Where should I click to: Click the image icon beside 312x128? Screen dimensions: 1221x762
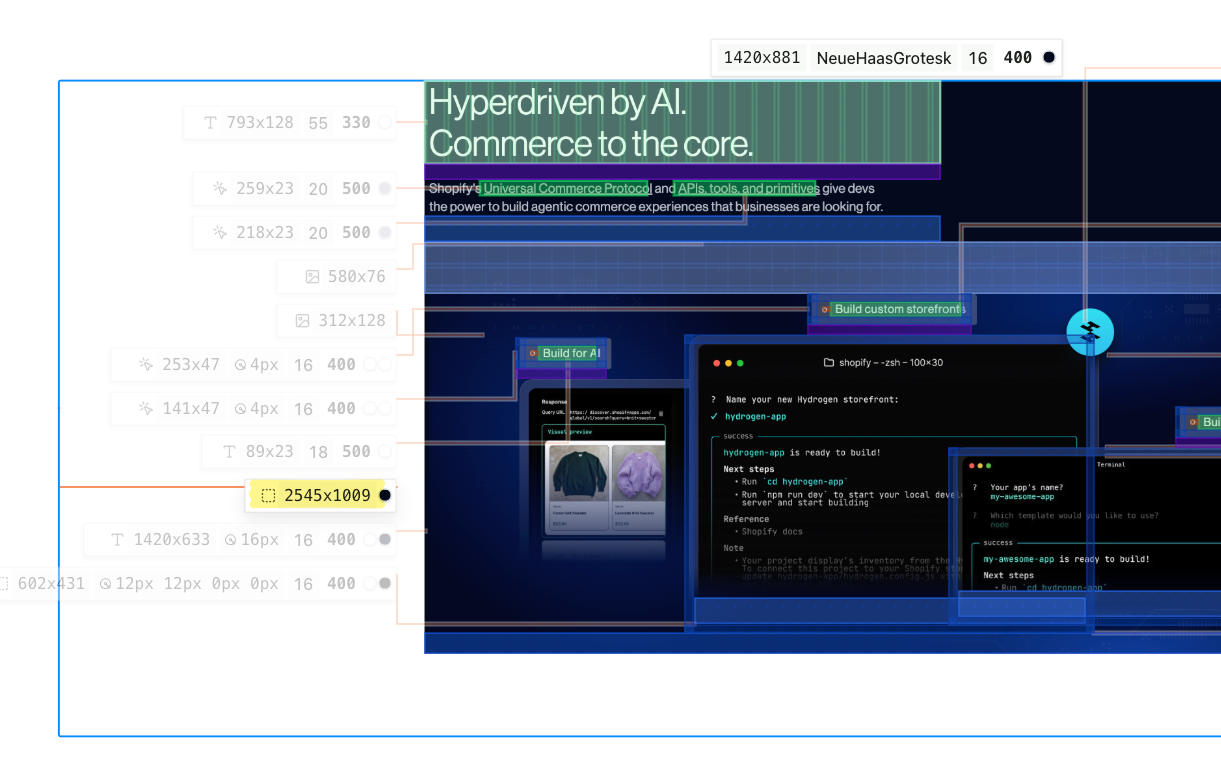303,321
